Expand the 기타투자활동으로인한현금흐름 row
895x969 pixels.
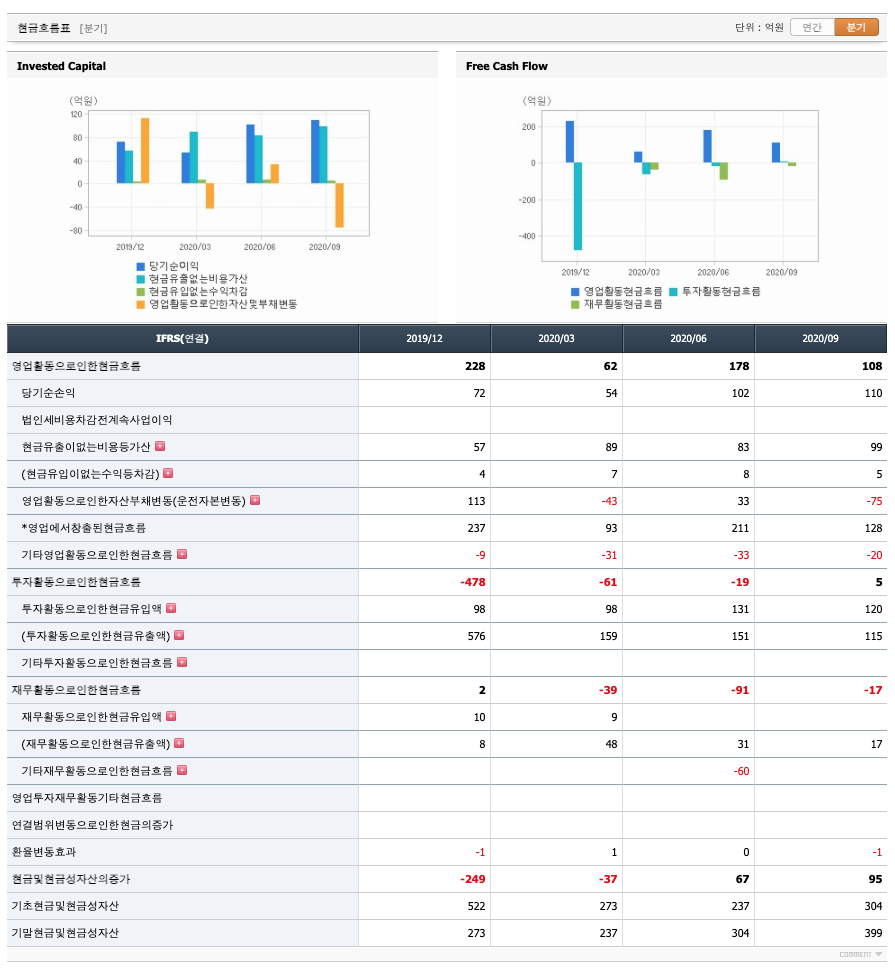point(182,662)
